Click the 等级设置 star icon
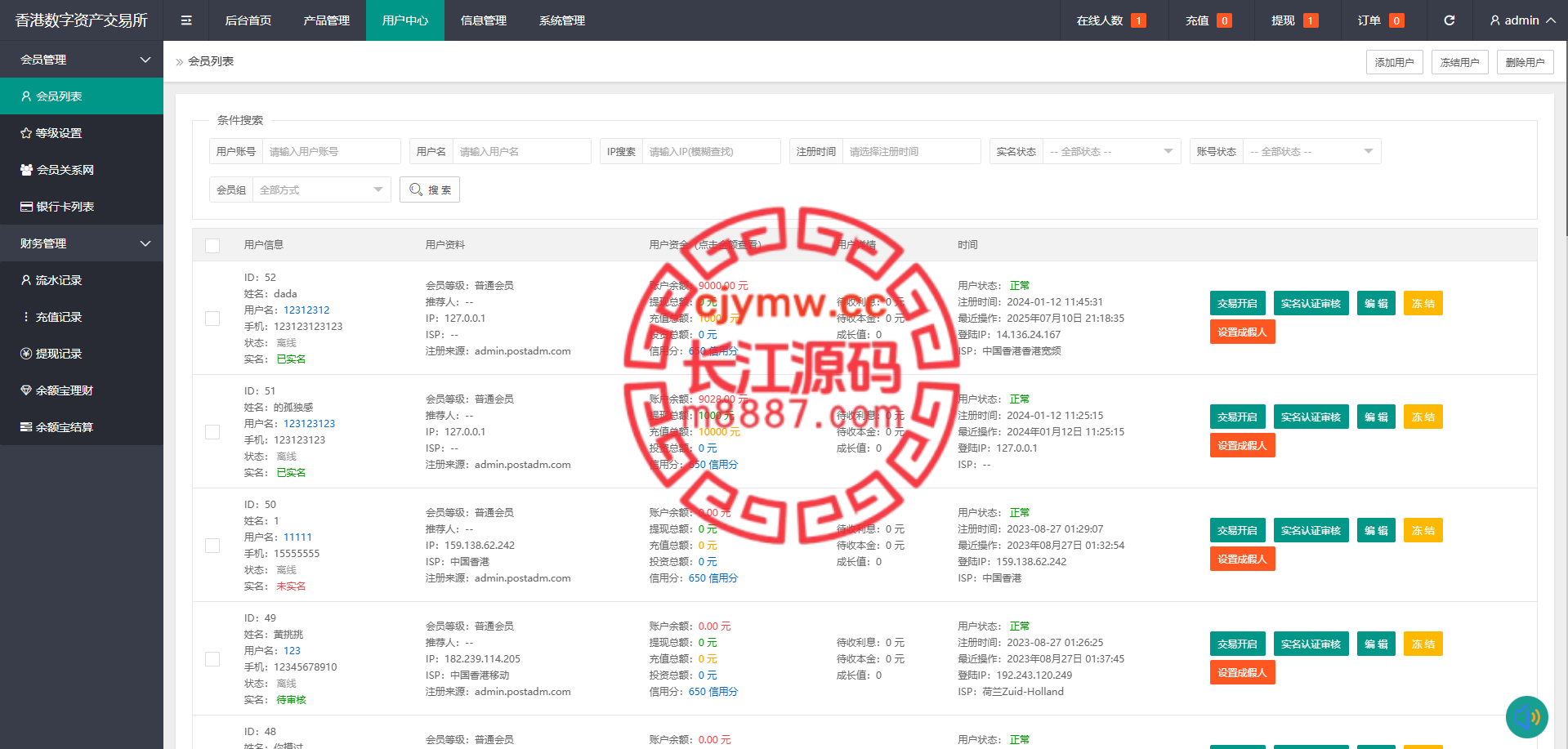Screen dimensions: 1568x749 (26, 133)
